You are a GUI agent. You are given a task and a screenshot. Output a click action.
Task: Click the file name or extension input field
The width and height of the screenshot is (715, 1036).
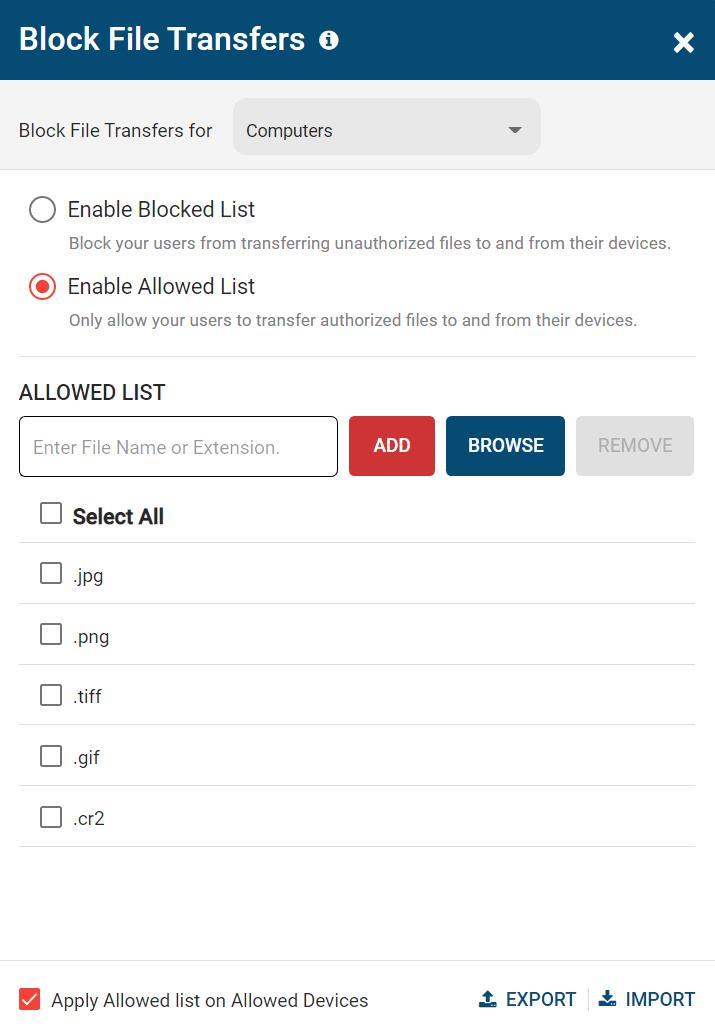pos(178,445)
